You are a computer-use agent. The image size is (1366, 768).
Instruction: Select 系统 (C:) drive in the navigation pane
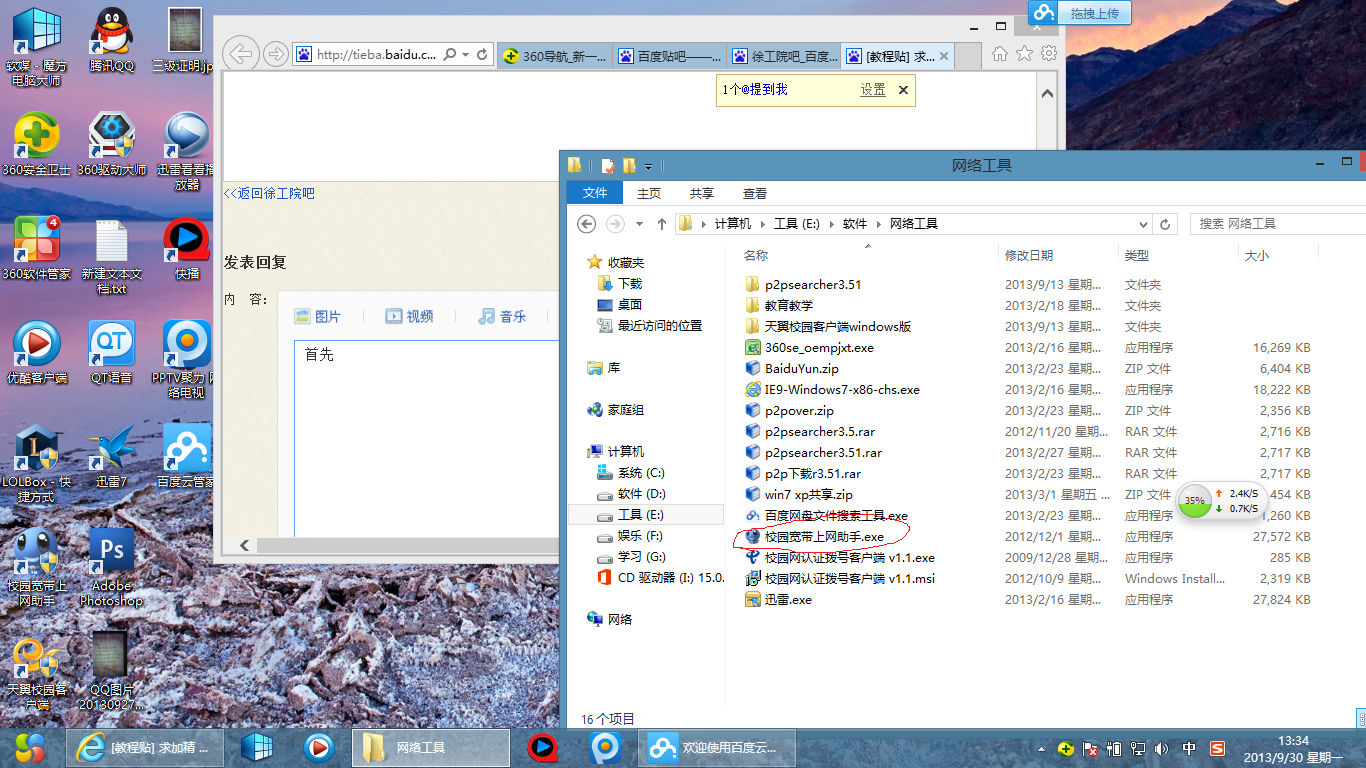[x=641, y=472]
